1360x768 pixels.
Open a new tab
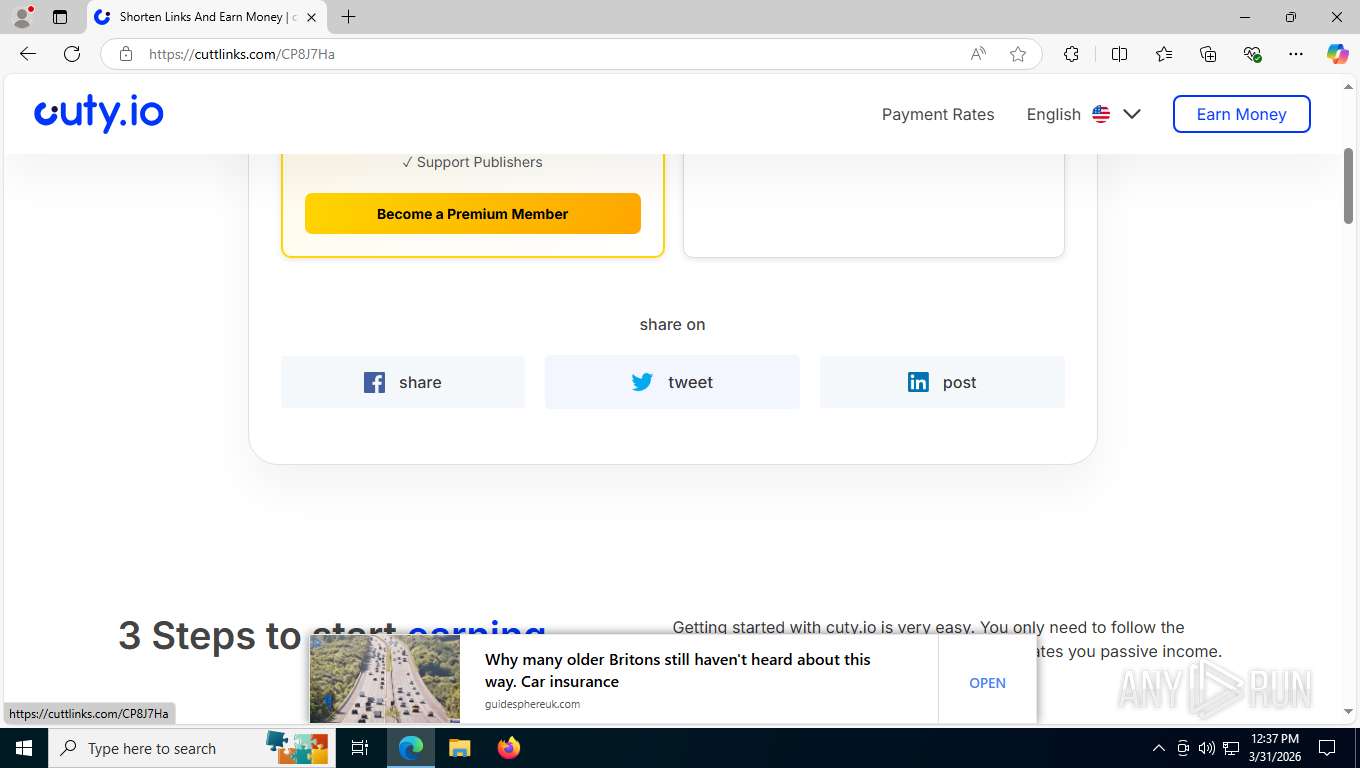[x=348, y=17]
